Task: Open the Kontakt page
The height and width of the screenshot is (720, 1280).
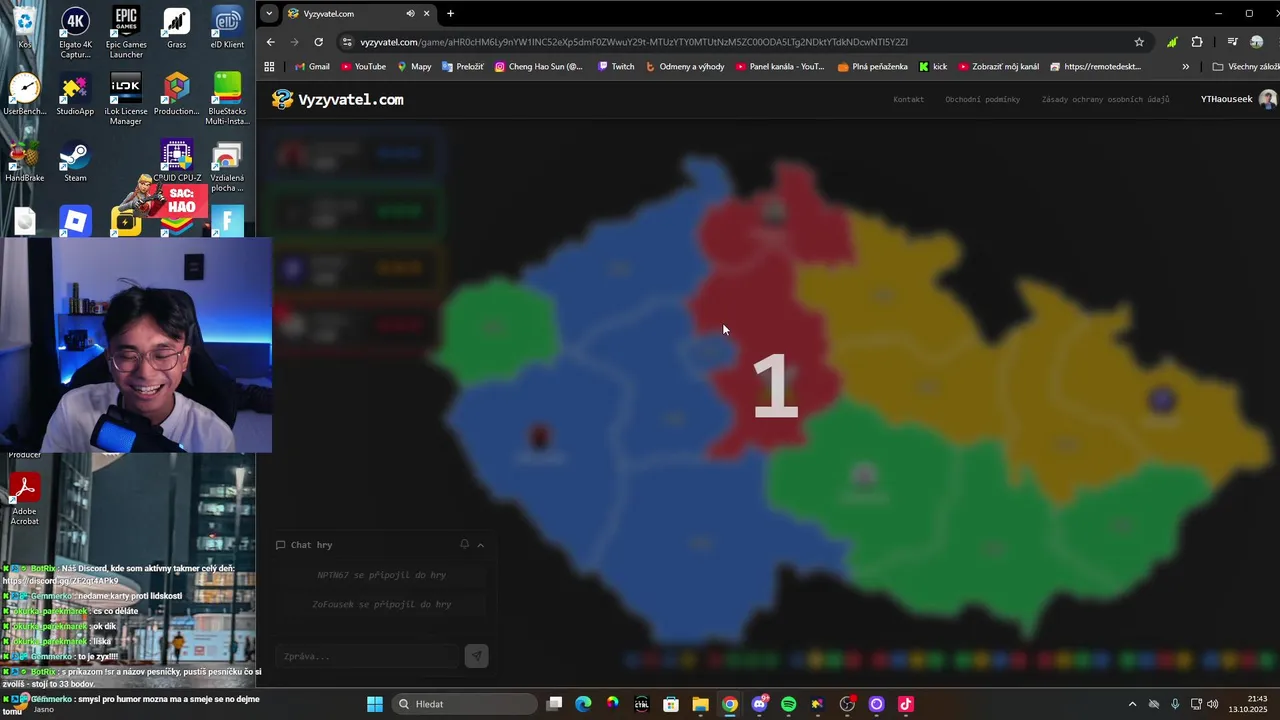Action: pos(908,99)
